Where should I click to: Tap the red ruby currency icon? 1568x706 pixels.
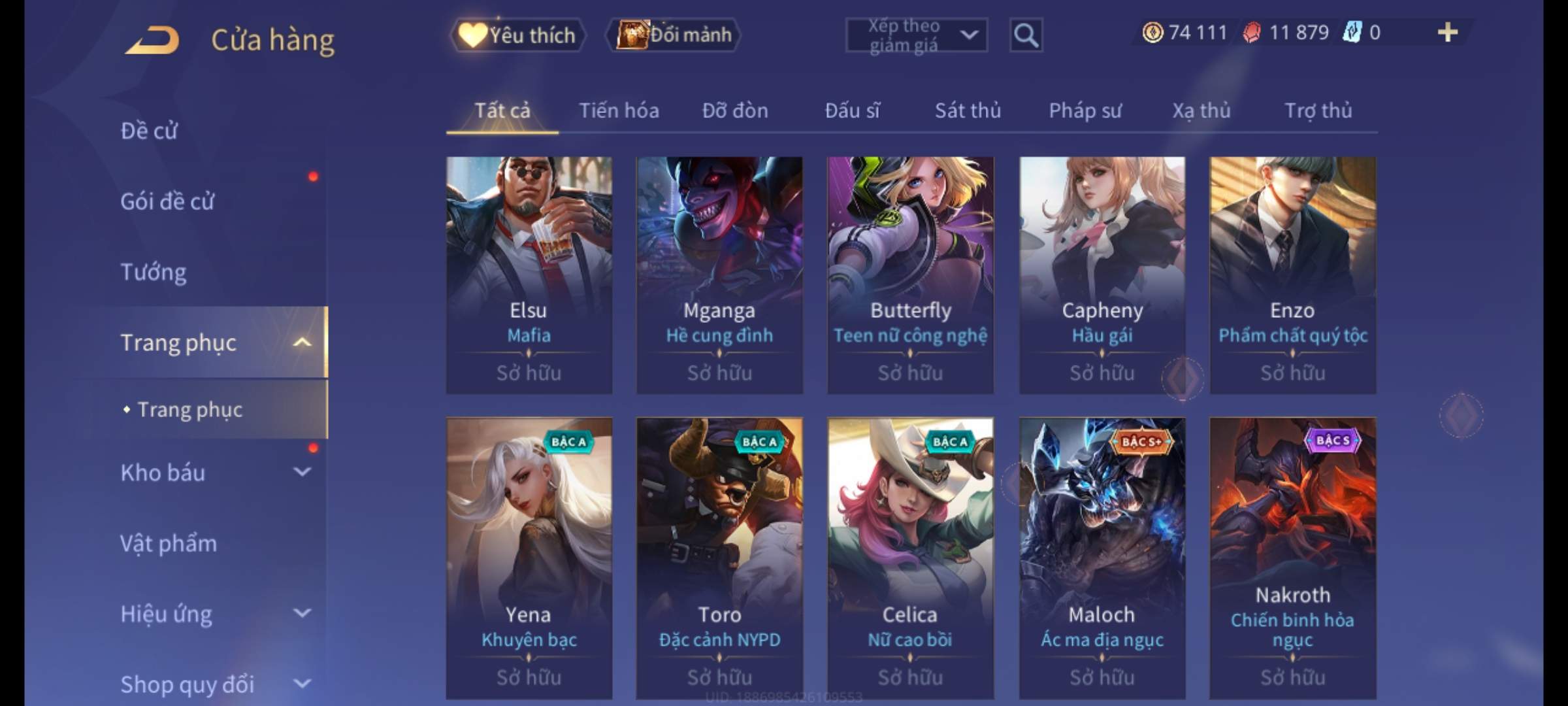tap(1251, 32)
